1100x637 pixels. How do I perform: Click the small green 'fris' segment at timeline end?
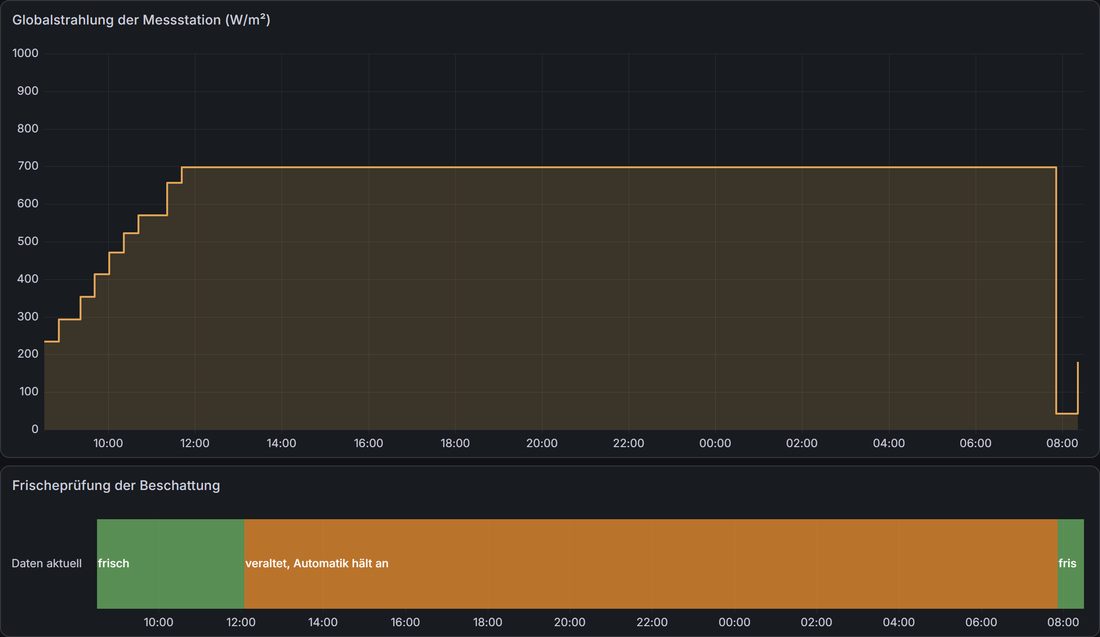(x=1071, y=563)
